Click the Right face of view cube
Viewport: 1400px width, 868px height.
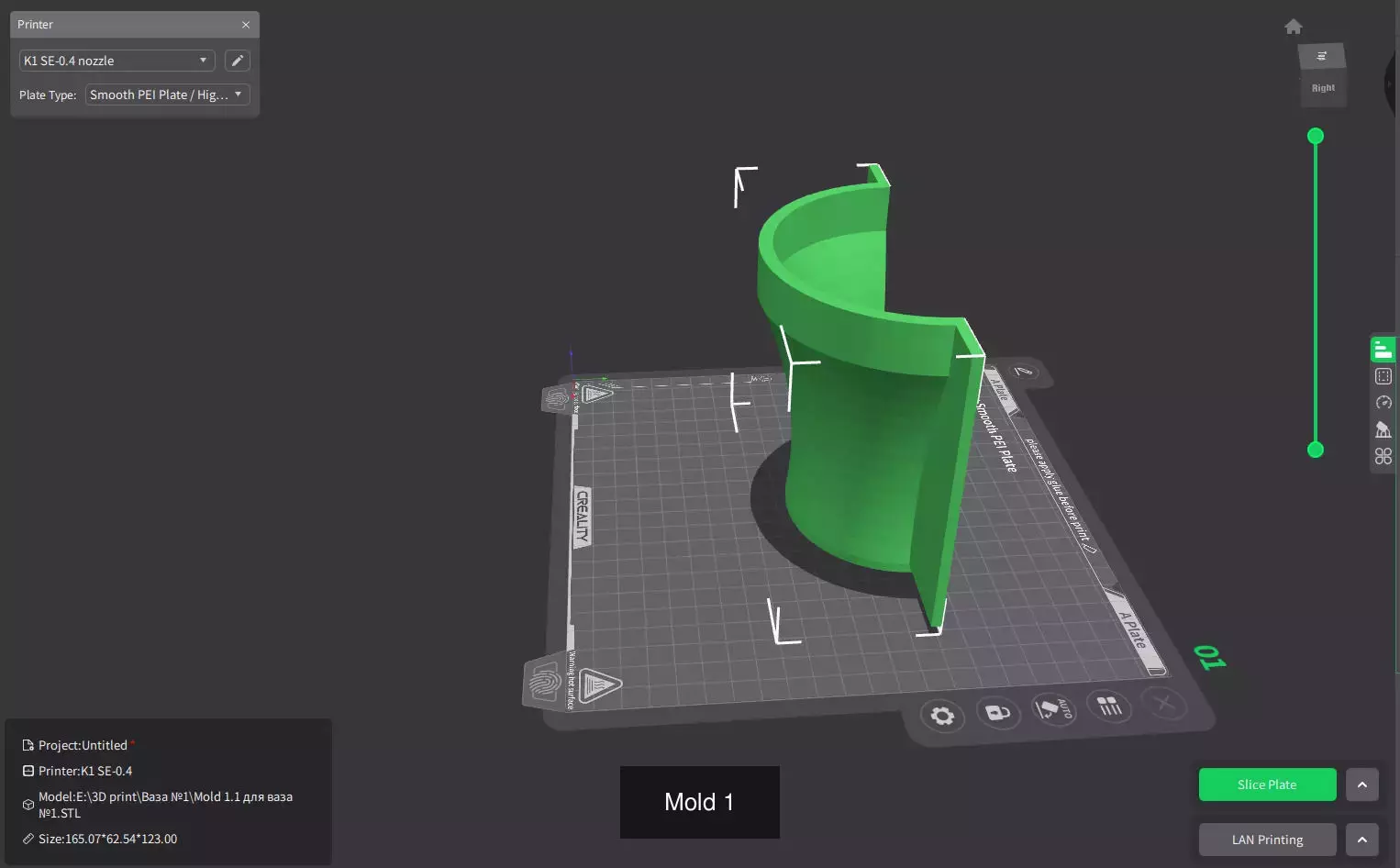pos(1323,89)
